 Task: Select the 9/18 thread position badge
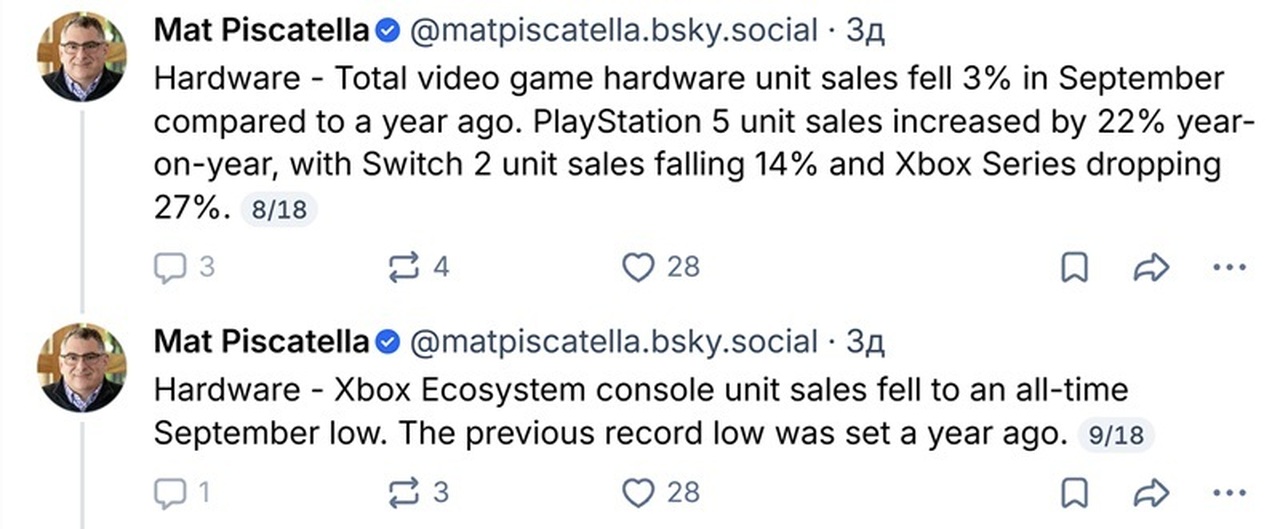[x=1117, y=435]
